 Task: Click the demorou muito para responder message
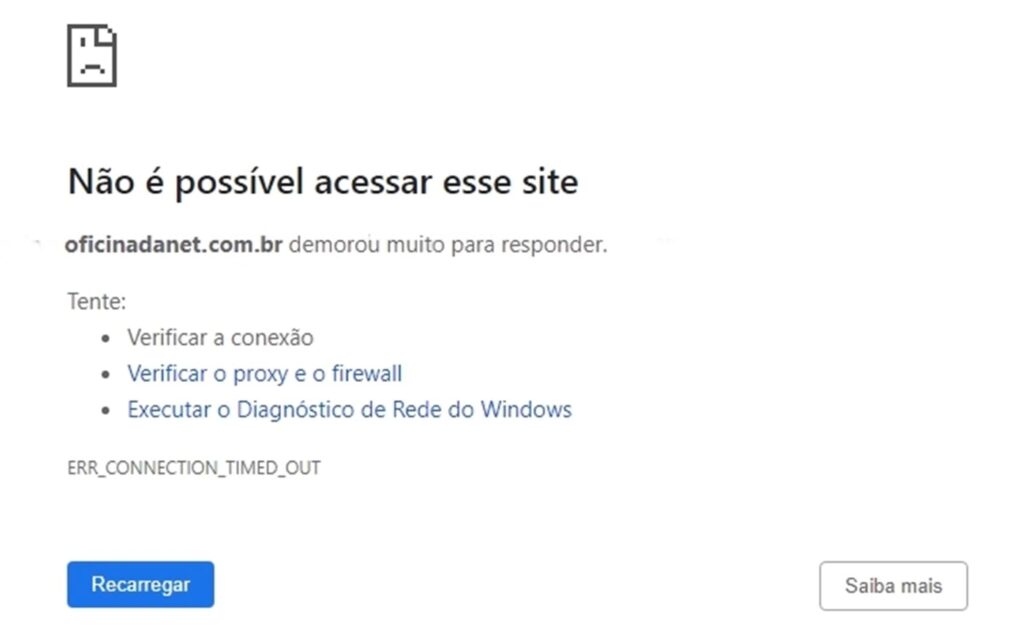pos(448,245)
